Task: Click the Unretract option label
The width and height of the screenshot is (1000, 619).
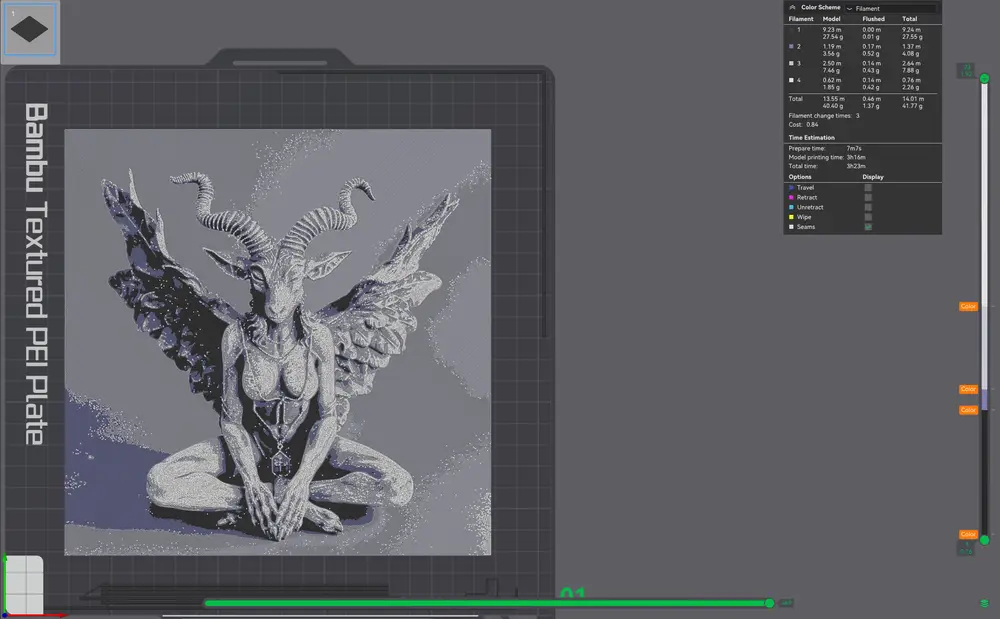Action: [810, 207]
